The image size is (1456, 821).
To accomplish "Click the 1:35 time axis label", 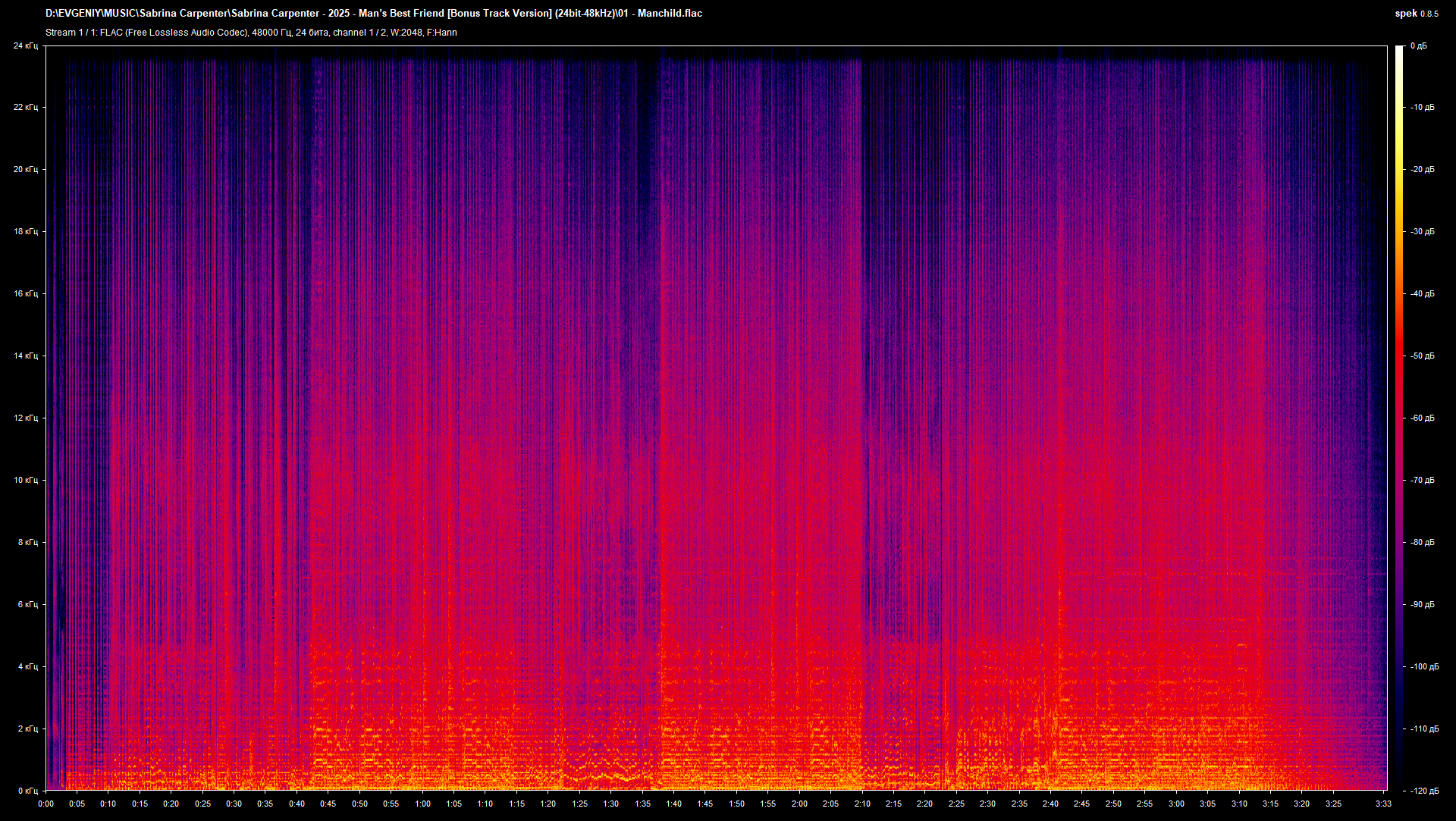I will 642,804.
